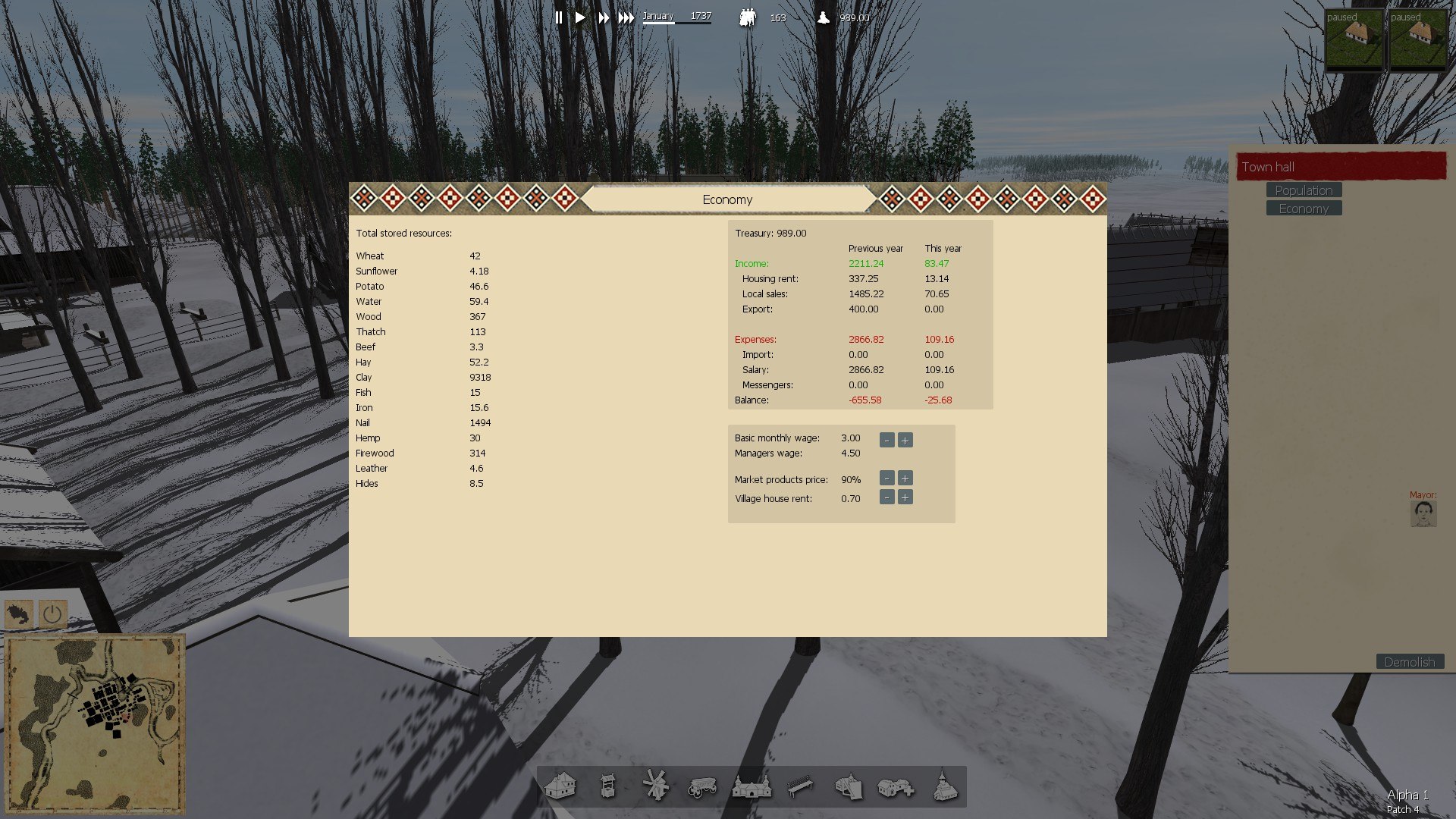Click the Economy window title

tap(727, 199)
